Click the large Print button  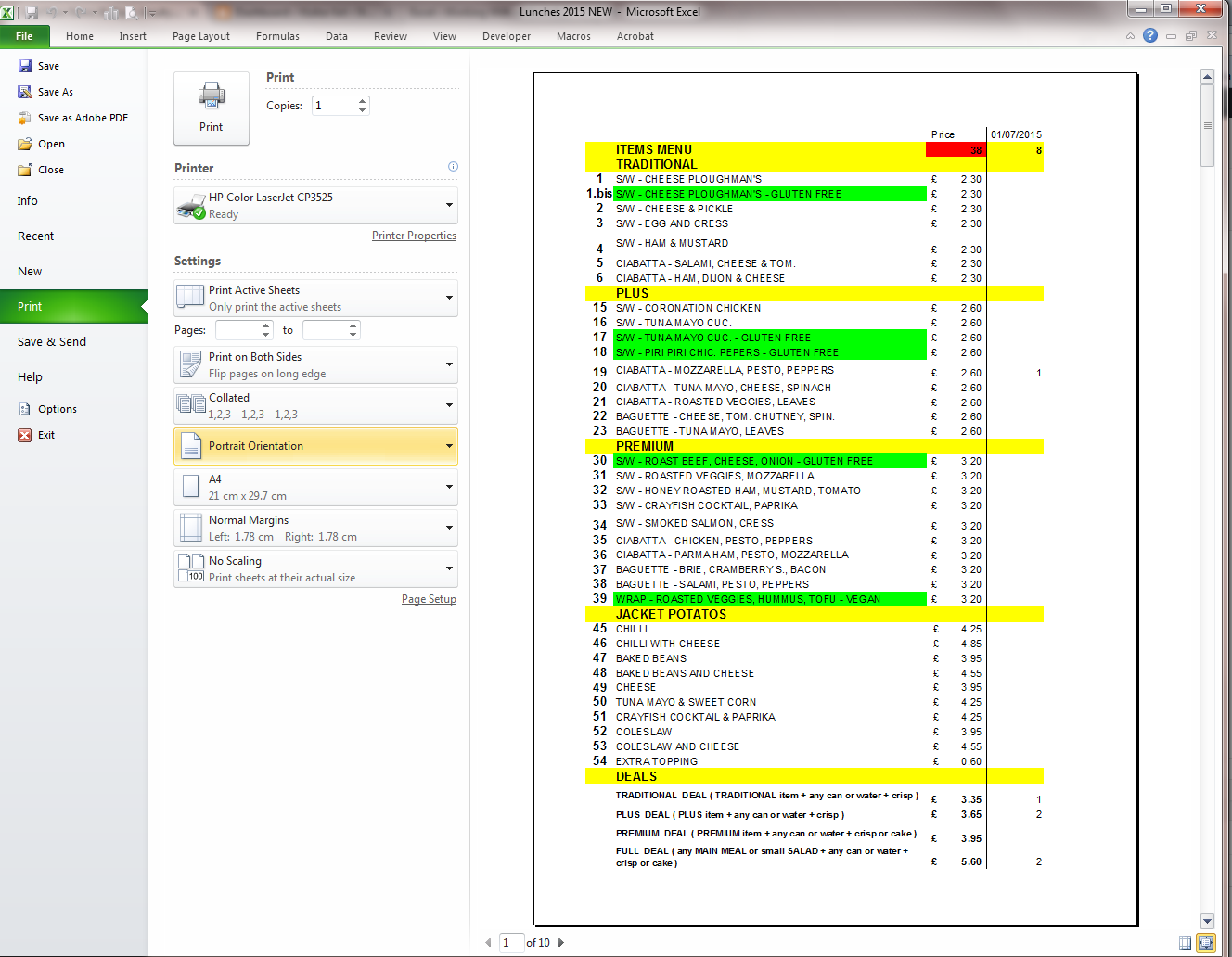point(212,108)
